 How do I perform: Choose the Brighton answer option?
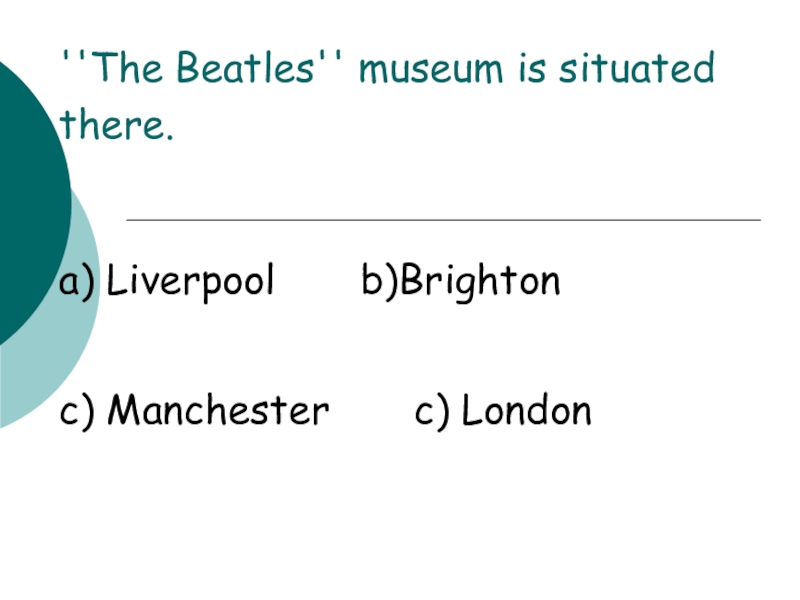479,282
